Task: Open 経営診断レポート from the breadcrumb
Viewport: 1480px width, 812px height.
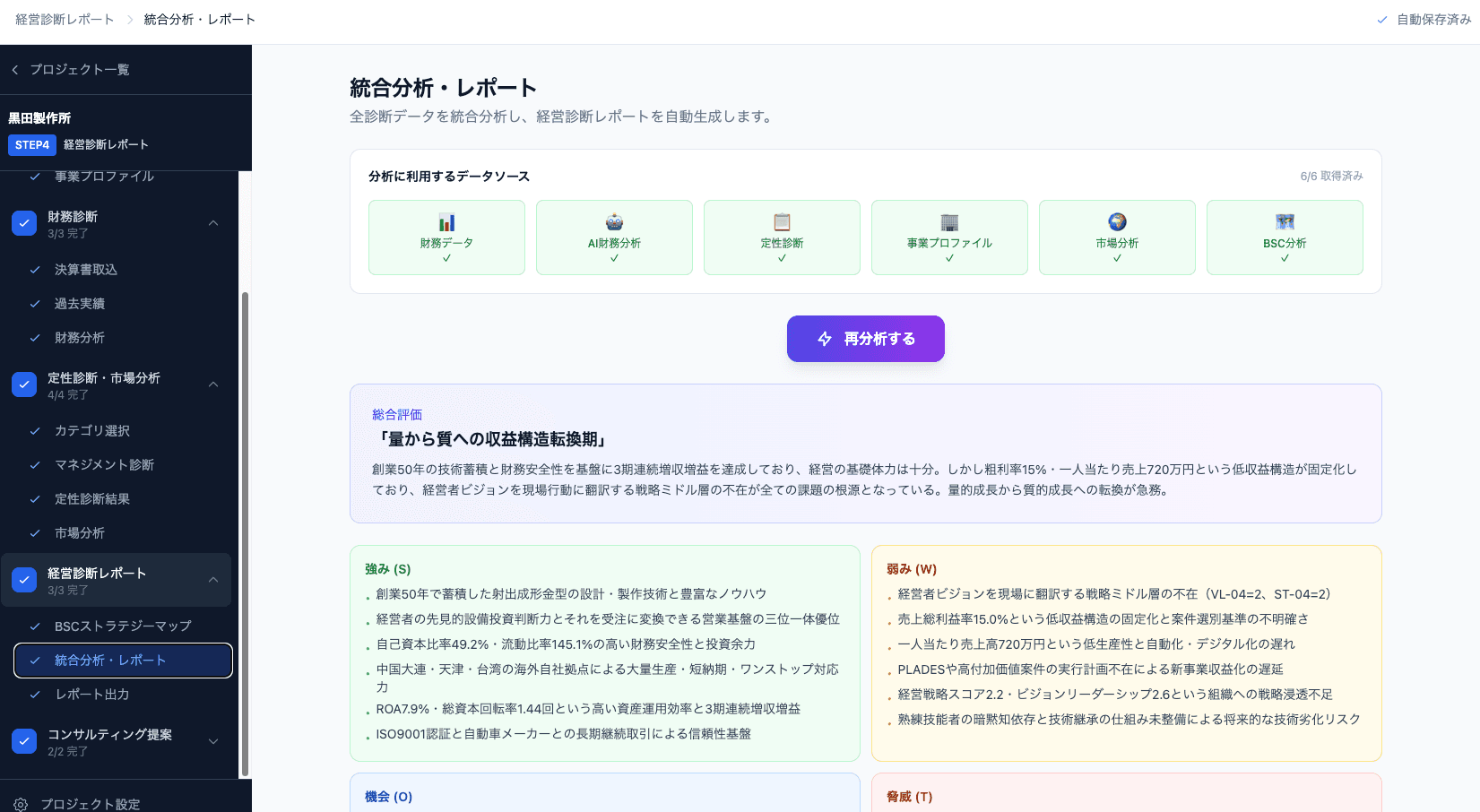Action: click(62, 19)
